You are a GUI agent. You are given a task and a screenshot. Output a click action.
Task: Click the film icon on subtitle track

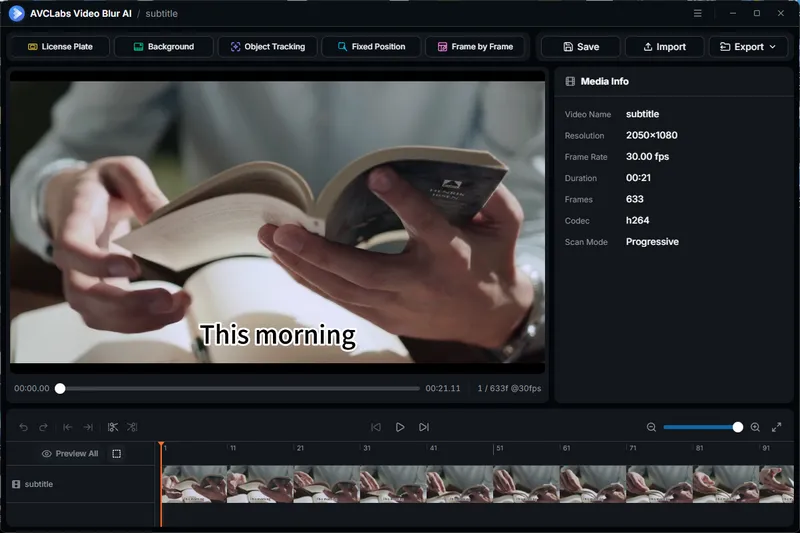(16, 484)
